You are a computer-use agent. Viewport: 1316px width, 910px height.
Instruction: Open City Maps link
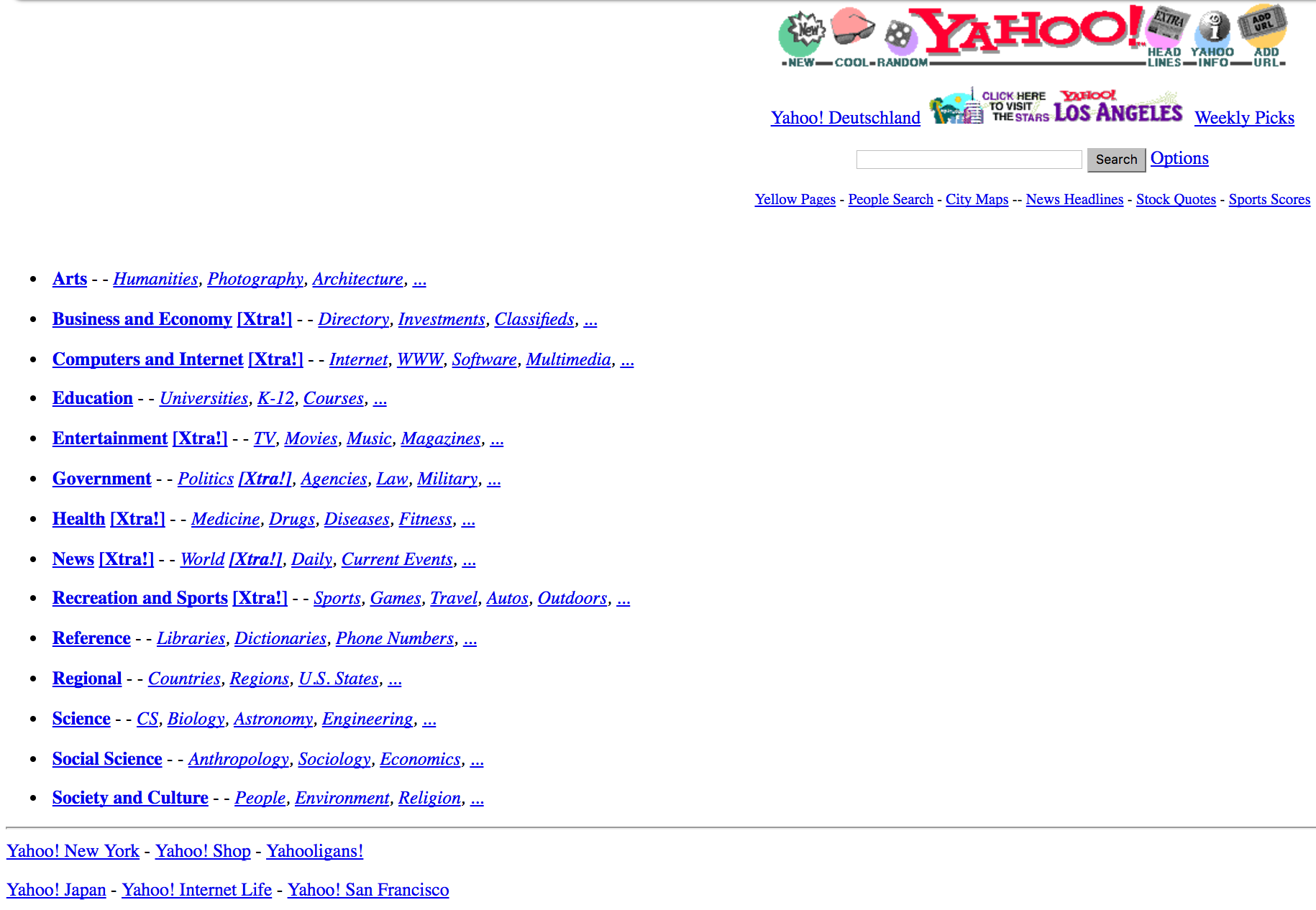(x=977, y=199)
